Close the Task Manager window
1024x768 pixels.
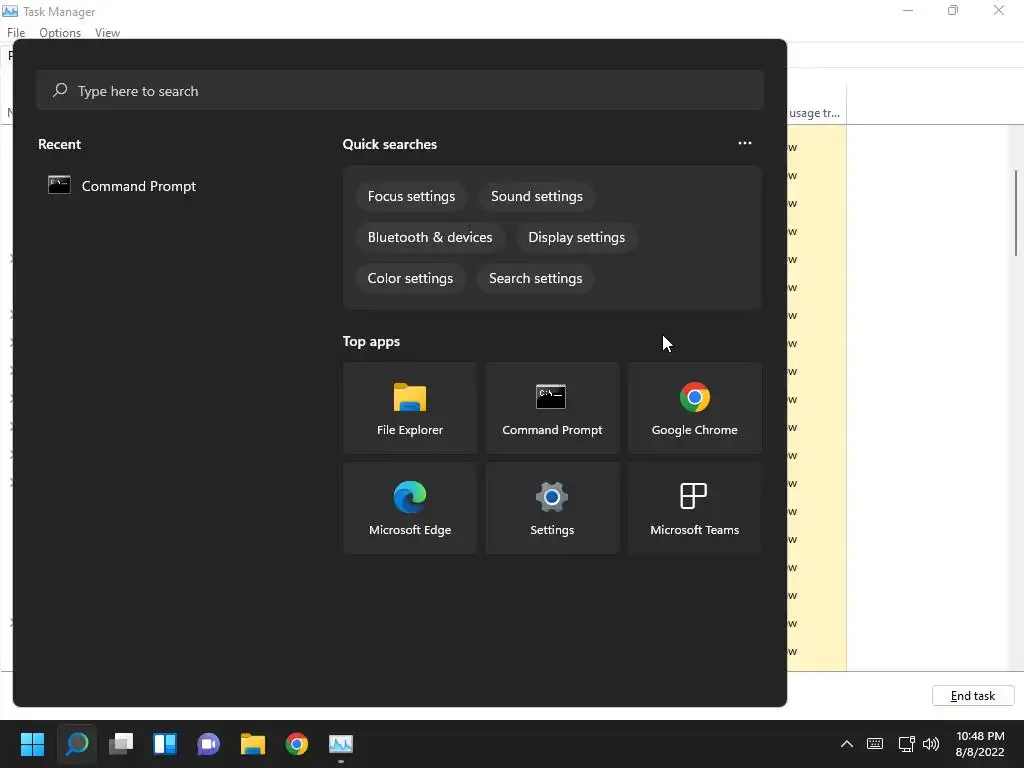coord(999,10)
